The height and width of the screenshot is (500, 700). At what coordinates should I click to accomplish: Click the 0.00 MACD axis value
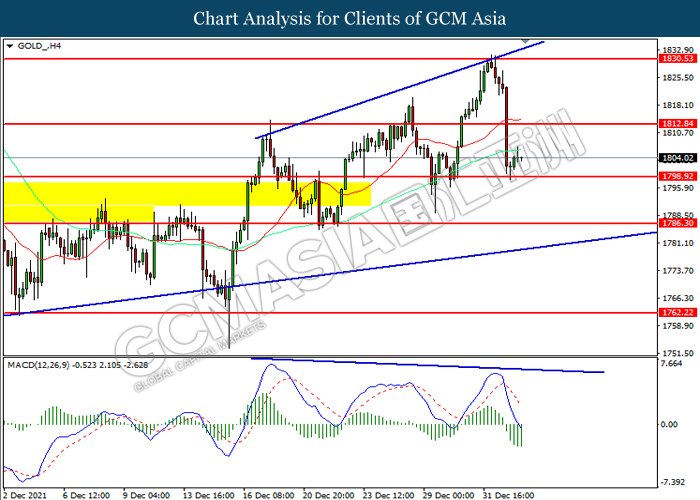pyautogui.click(x=669, y=424)
